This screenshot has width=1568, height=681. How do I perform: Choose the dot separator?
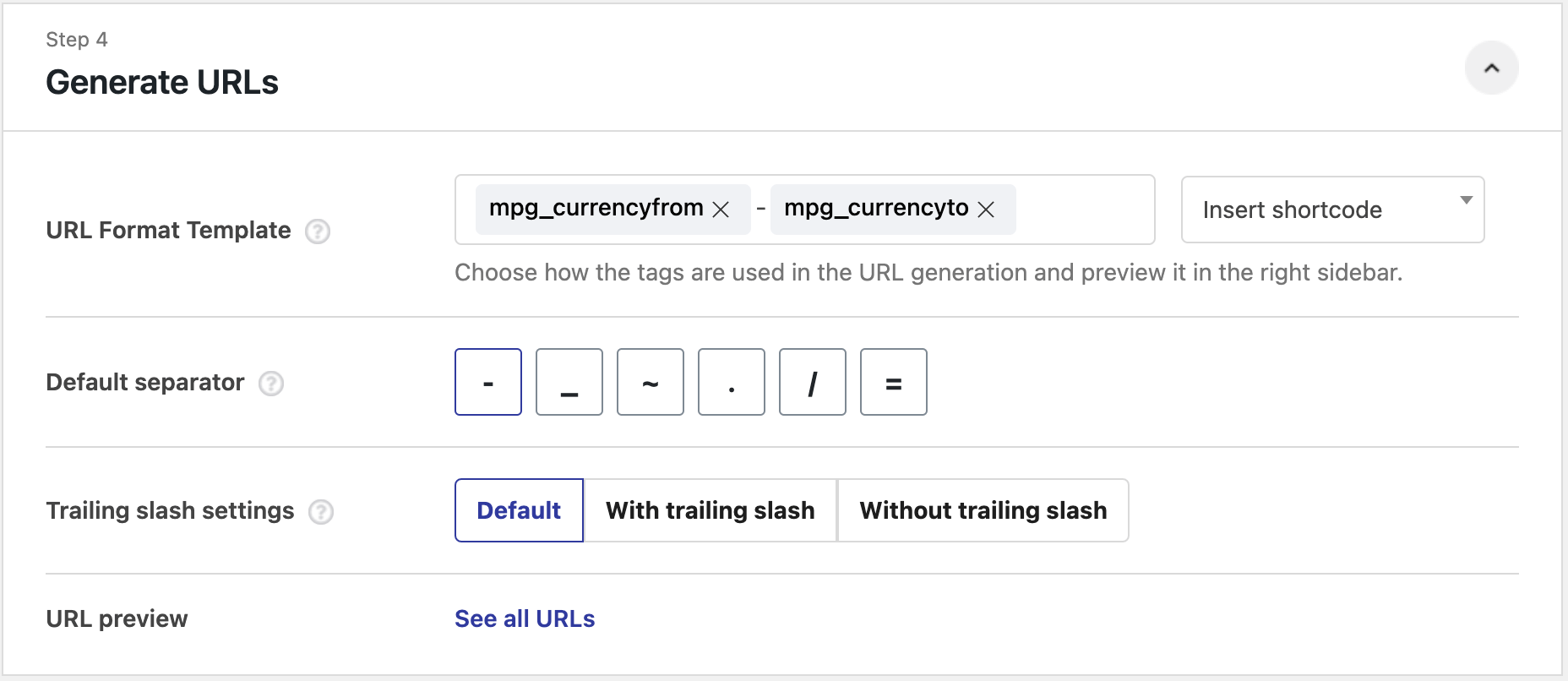[x=732, y=382]
